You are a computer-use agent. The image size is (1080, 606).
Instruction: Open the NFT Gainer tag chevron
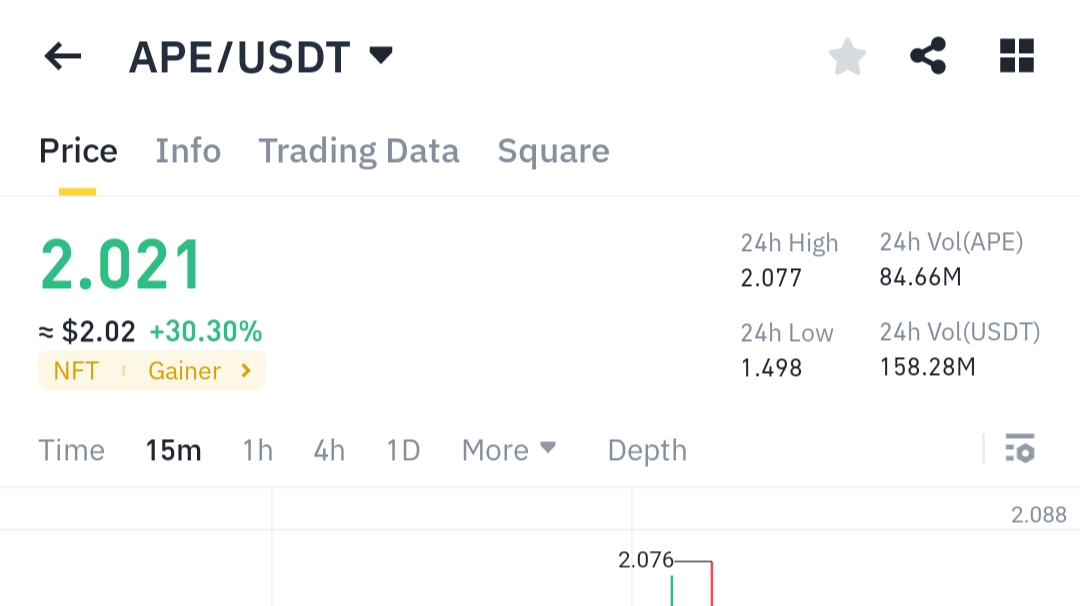click(x=246, y=371)
